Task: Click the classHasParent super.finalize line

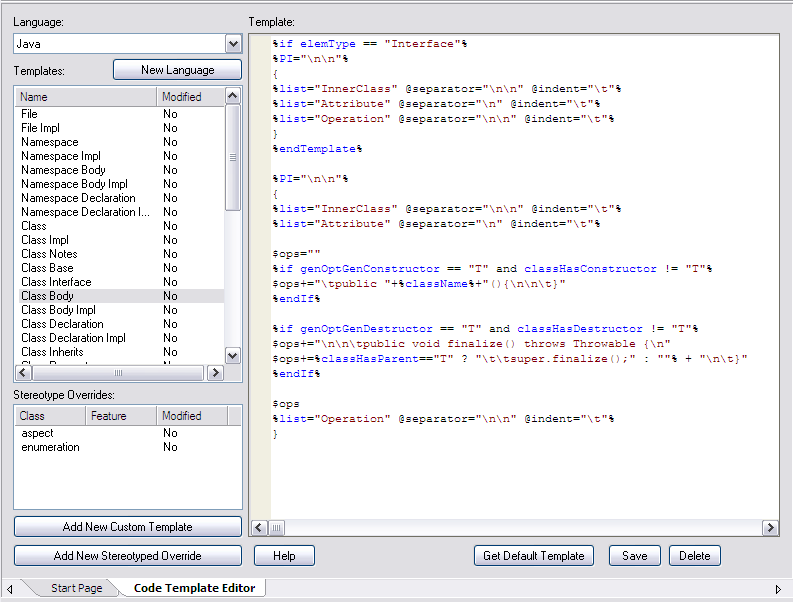Action: [510, 359]
